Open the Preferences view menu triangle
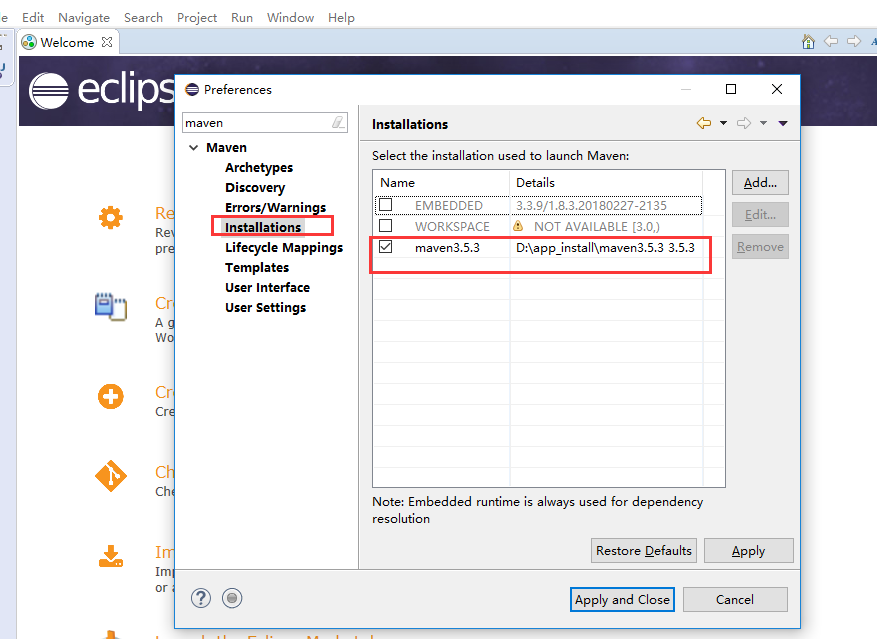The height and width of the screenshot is (639, 877). [x=783, y=123]
